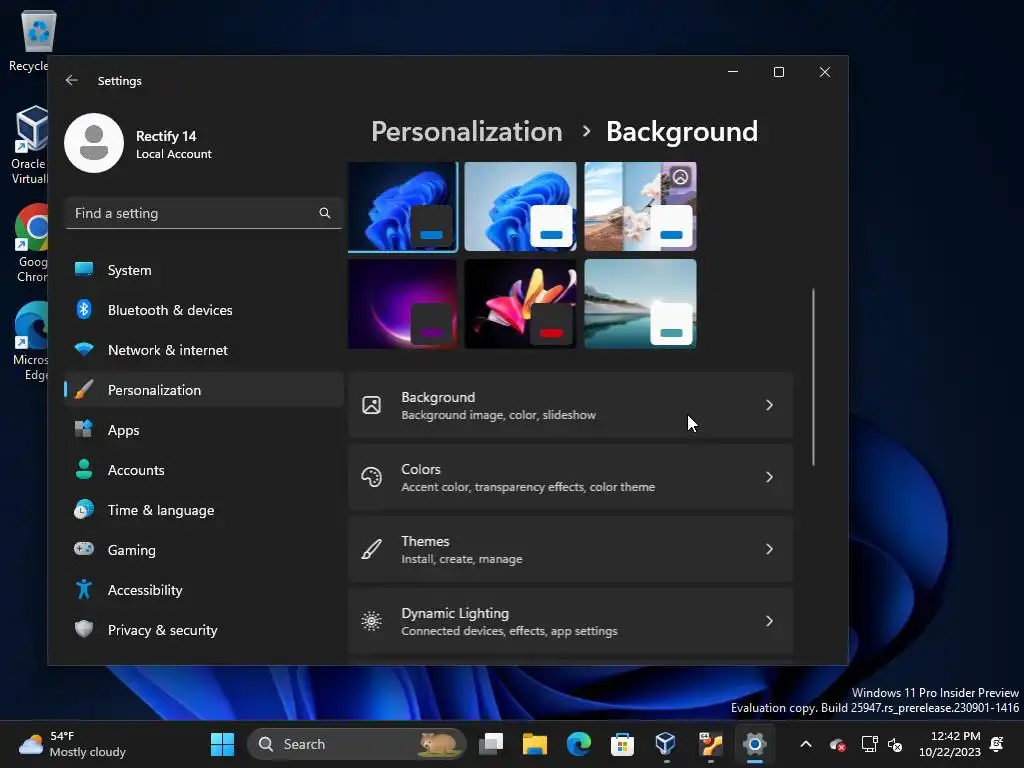Click the Network wifi icon in sidebar

click(x=84, y=349)
